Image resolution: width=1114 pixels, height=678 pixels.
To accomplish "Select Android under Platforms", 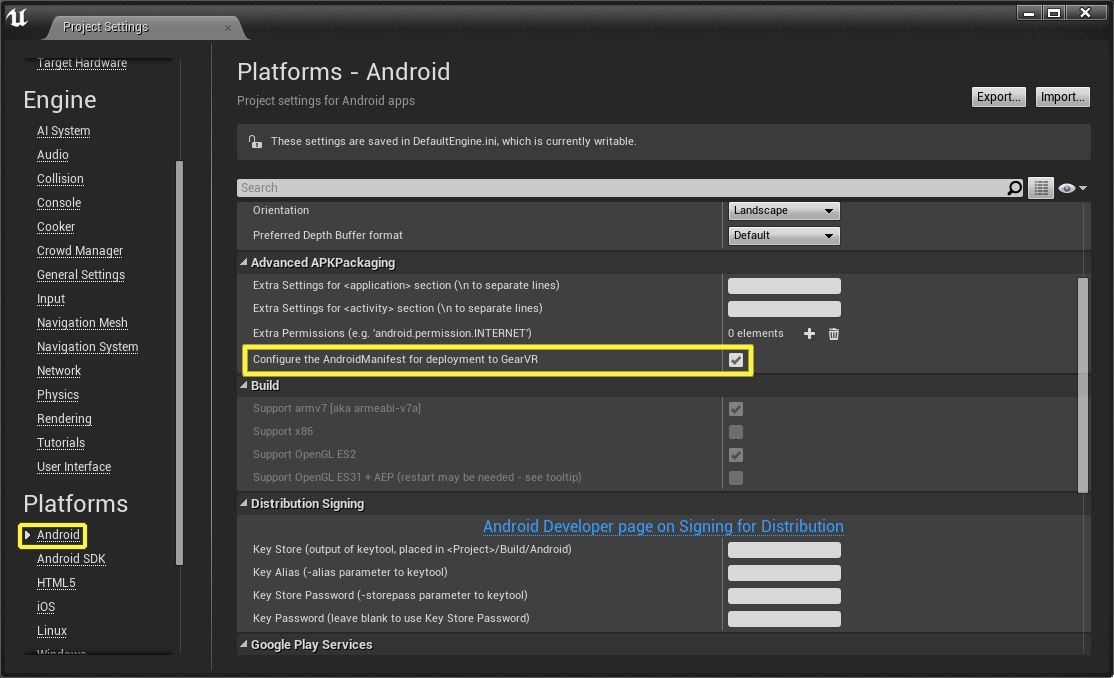I will 58,534.
